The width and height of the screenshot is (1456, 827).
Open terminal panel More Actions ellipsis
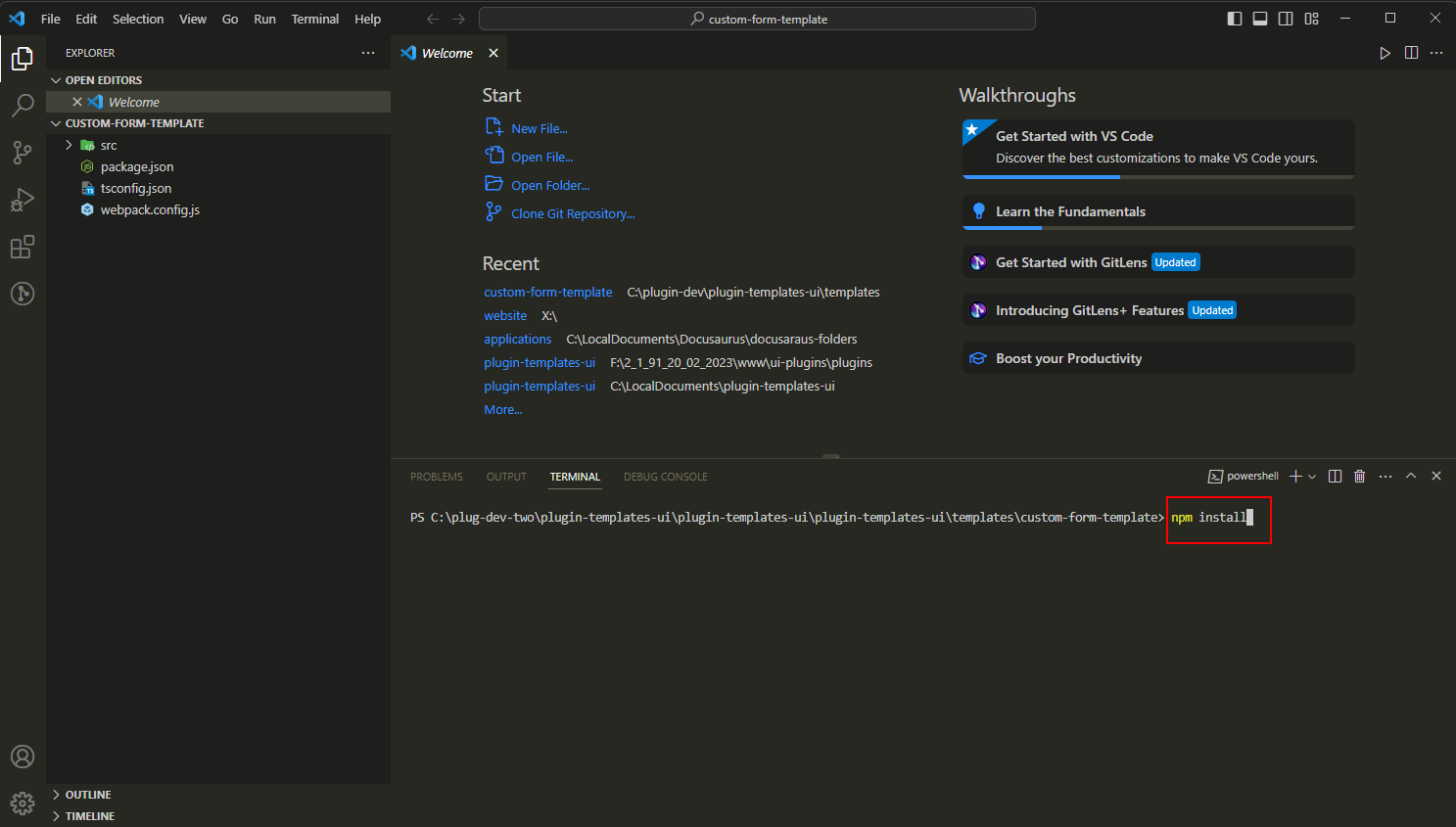tap(1386, 476)
